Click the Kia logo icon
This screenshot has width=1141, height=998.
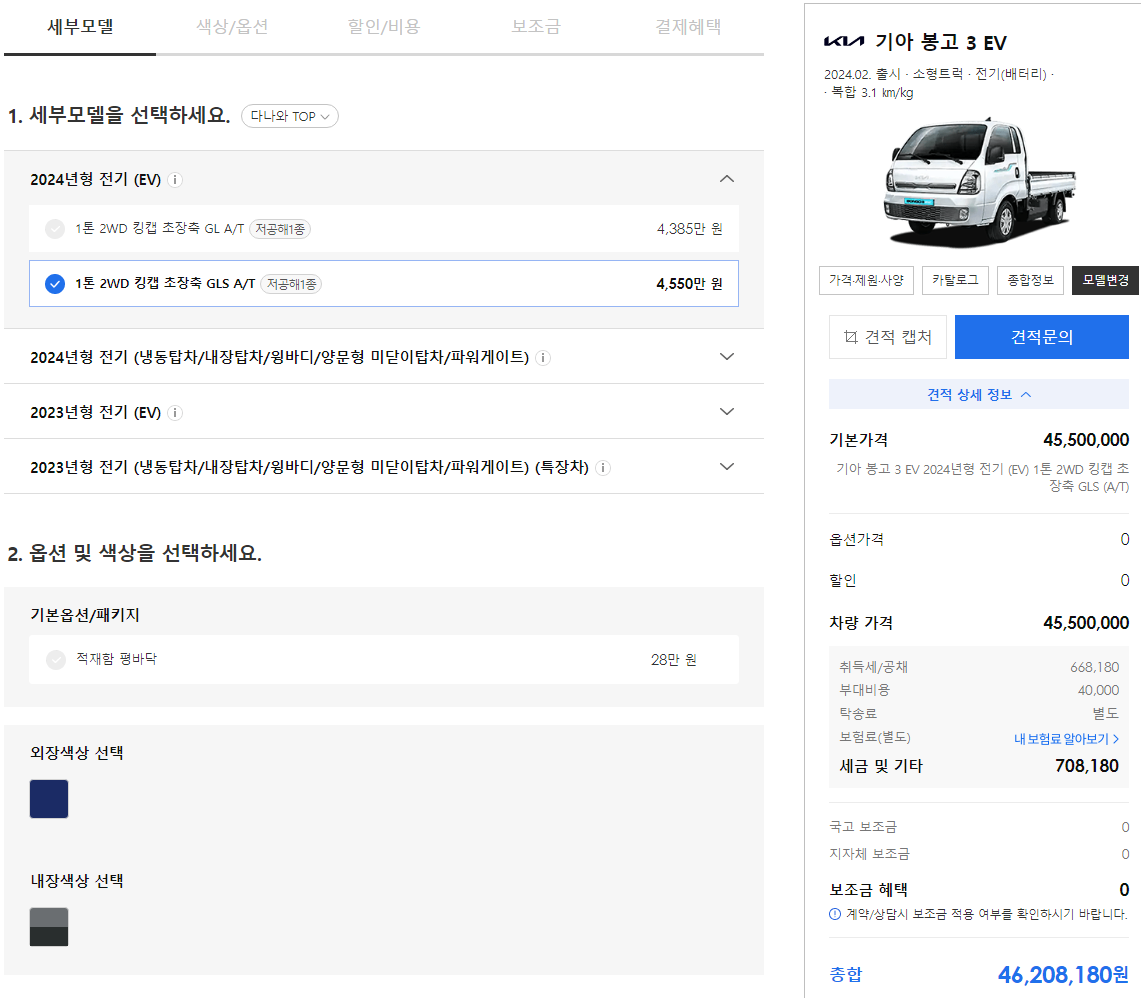click(x=844, y=41)
